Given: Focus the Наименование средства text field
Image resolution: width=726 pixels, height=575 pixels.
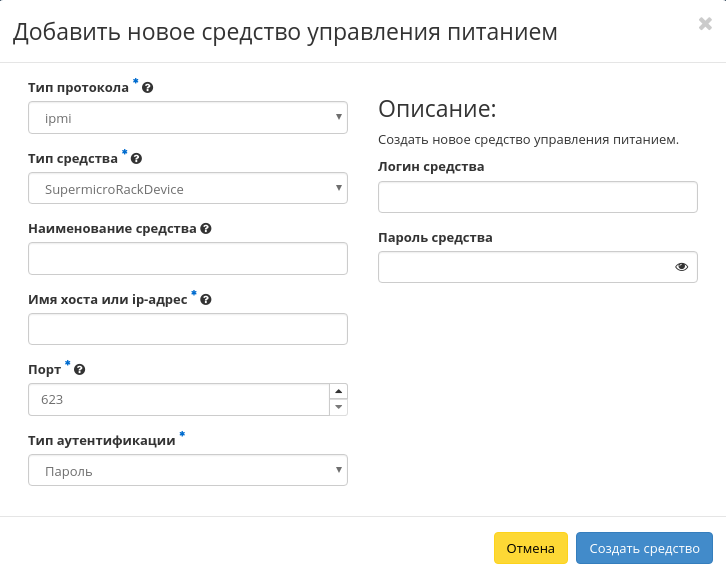Looking at the screenshot, I should tap(187, 258).
